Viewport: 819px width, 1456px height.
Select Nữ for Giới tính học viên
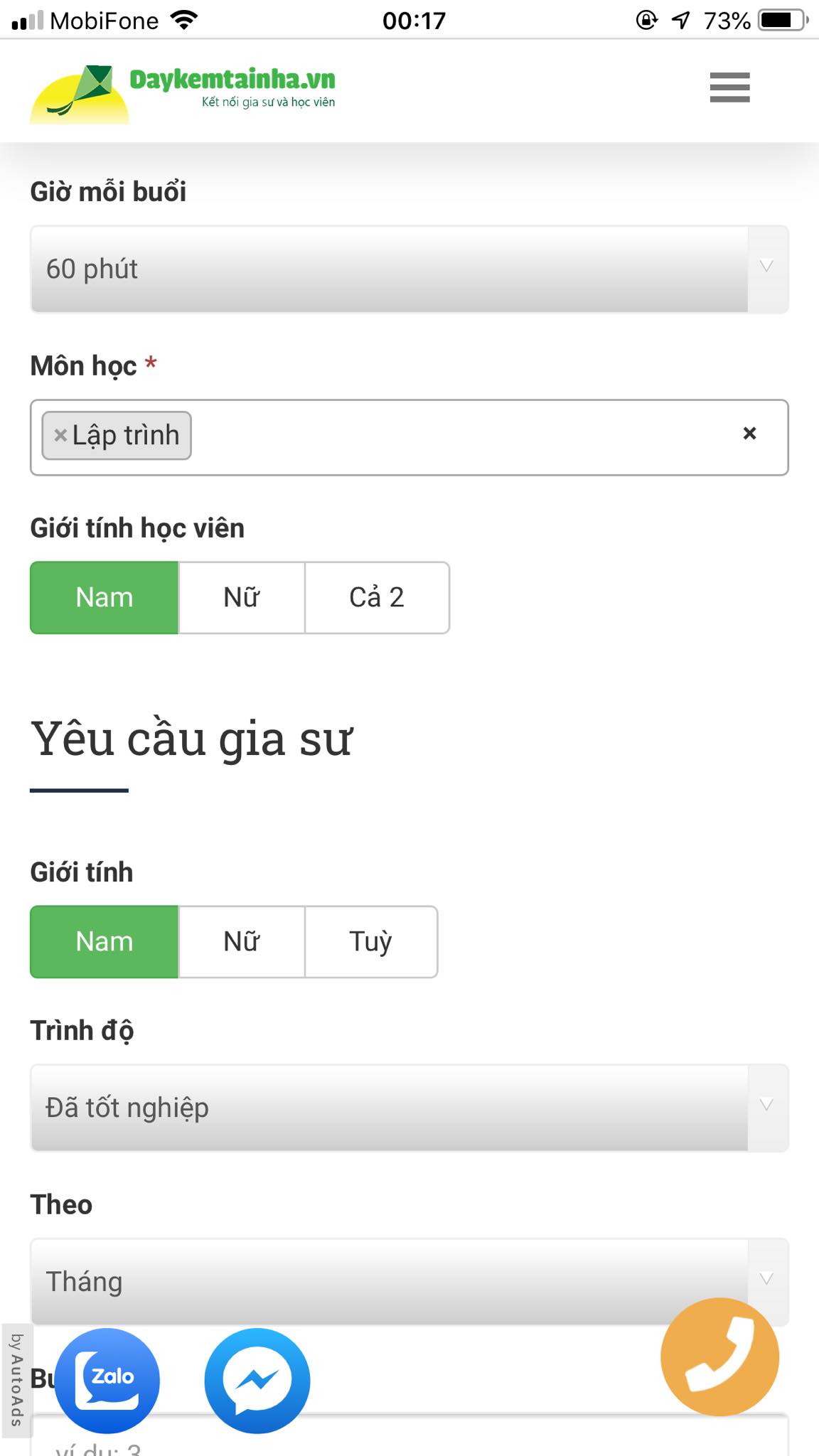[240, 597]
